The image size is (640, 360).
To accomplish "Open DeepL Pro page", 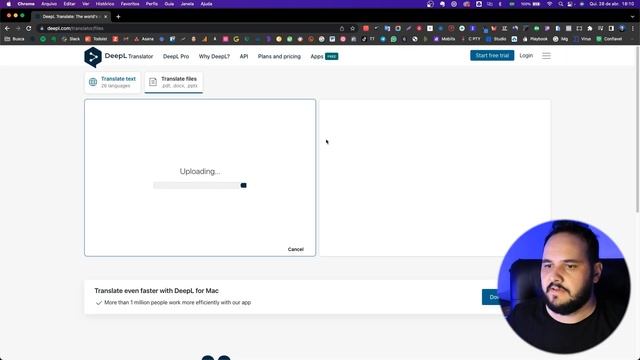I will (176, 56).
